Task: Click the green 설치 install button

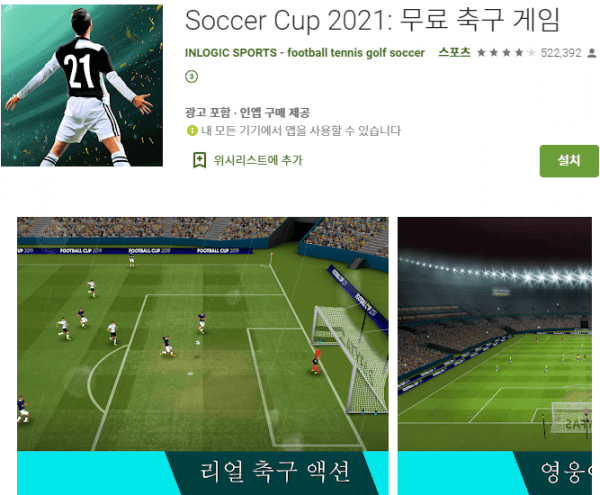Action: tap(569, 161)
